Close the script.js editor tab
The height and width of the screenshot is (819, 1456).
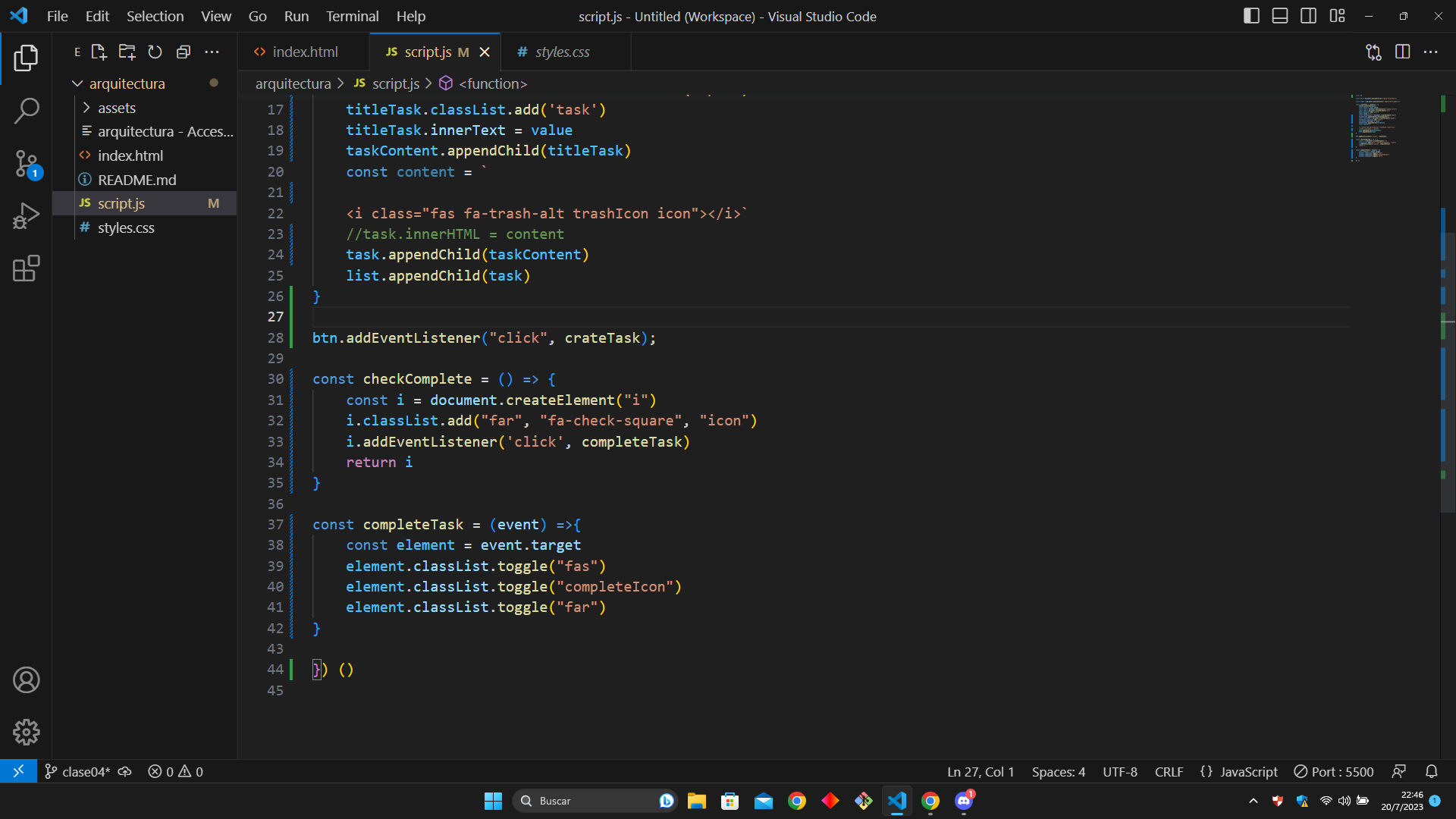485,52
